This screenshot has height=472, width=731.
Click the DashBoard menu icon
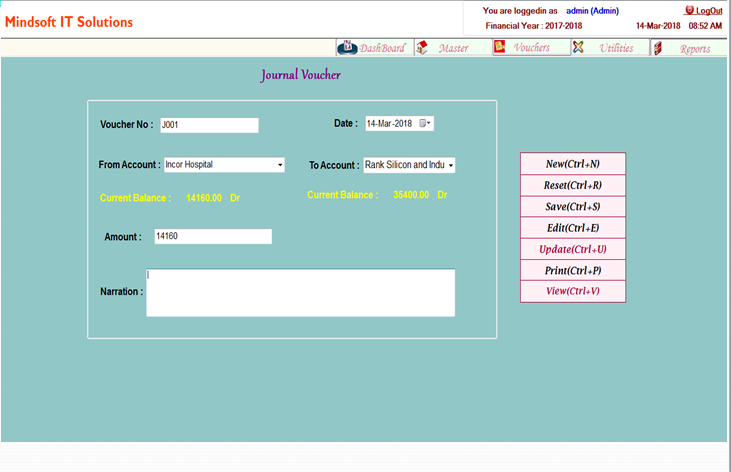(347, 47)
